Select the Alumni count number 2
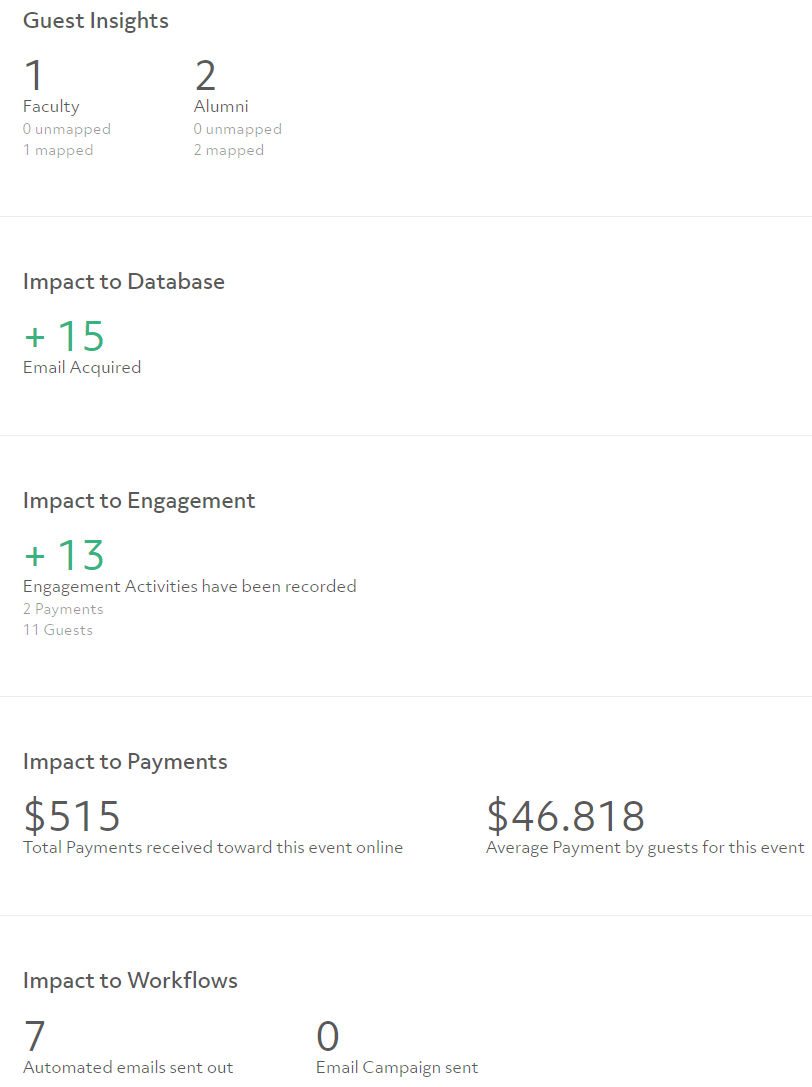This screenshot has width=812, height=1087. pos(205,75)
